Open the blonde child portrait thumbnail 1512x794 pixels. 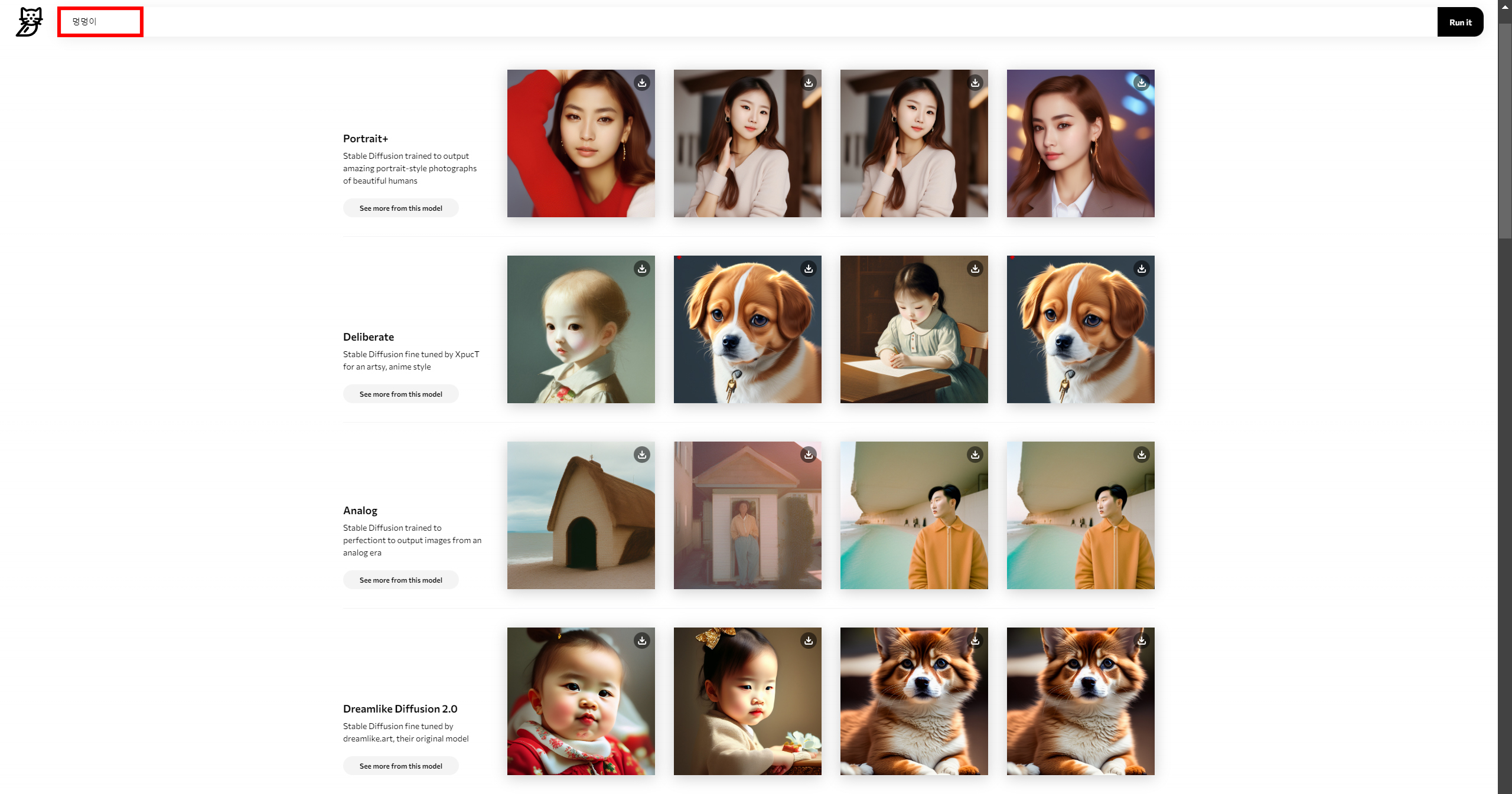(x=581, y=329)
